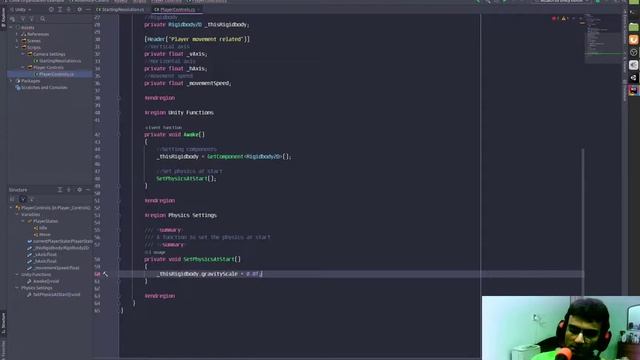The width and height of the screenshot is (640, 360).
Task: Click the filter icon in Explorer toolbar
Action: tap(23, 19)
